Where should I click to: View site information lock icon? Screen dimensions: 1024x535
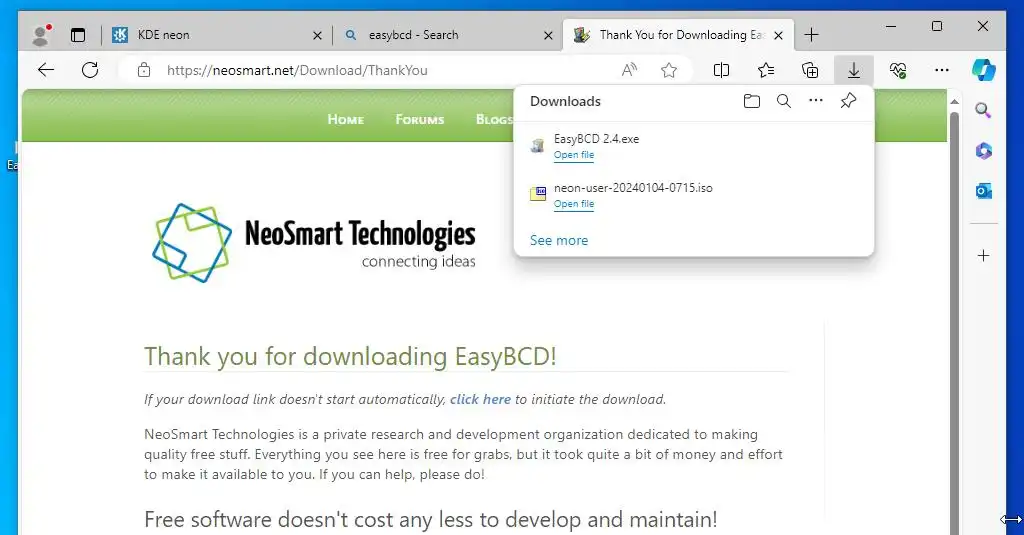tap(144, 70)
